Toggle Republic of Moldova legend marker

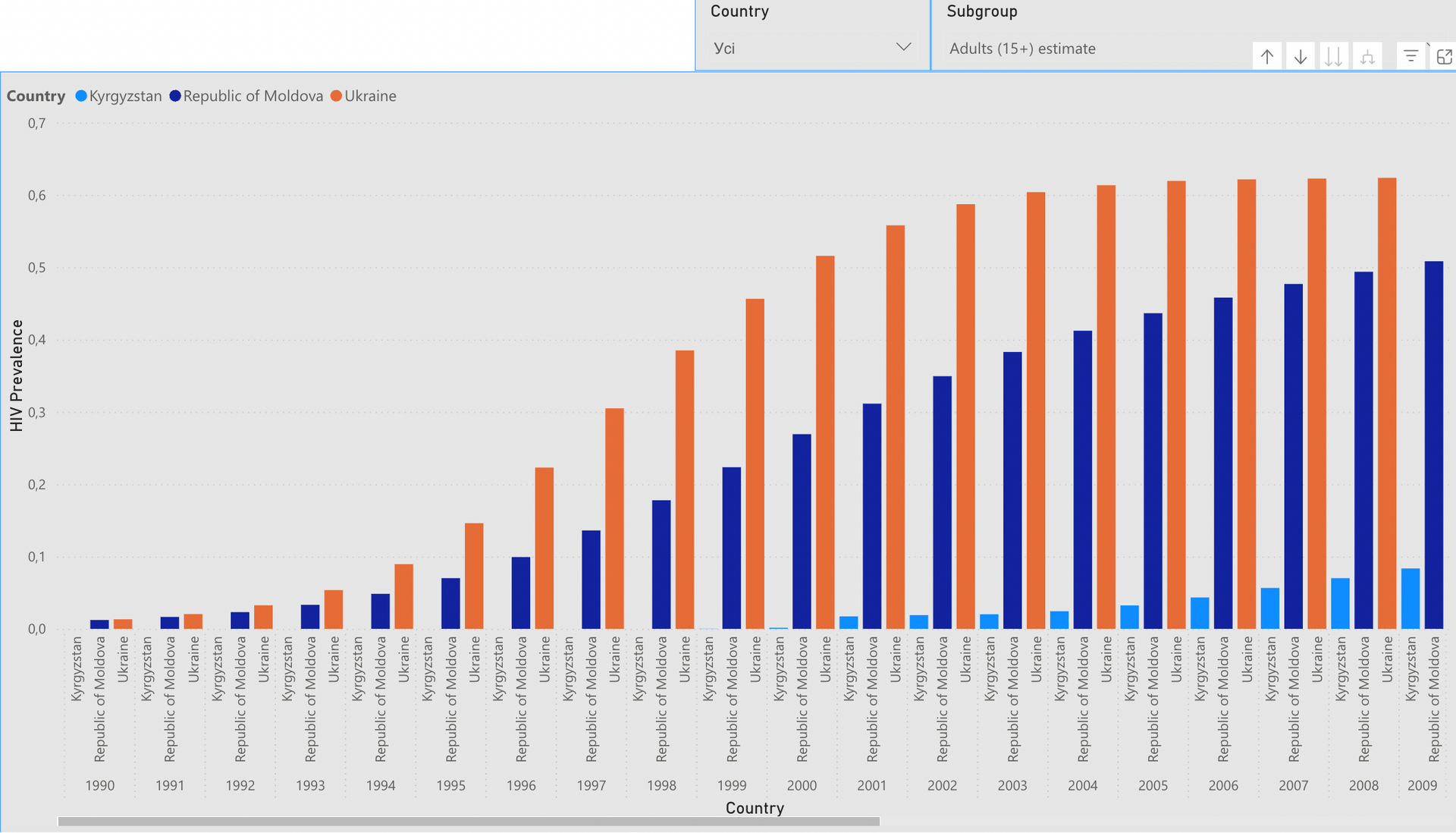(x=175, y=96)
